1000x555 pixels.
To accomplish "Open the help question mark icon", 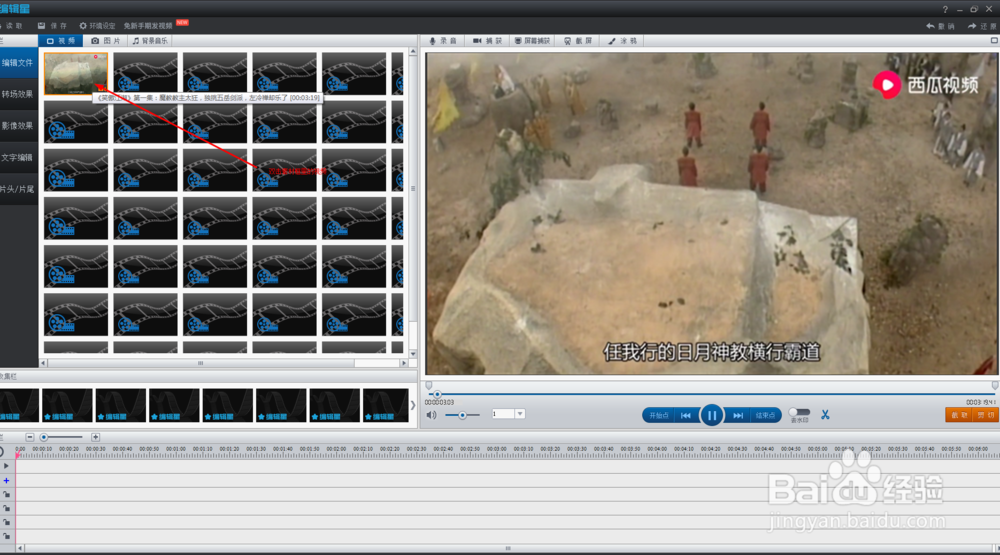I will (x=945, y=9).
